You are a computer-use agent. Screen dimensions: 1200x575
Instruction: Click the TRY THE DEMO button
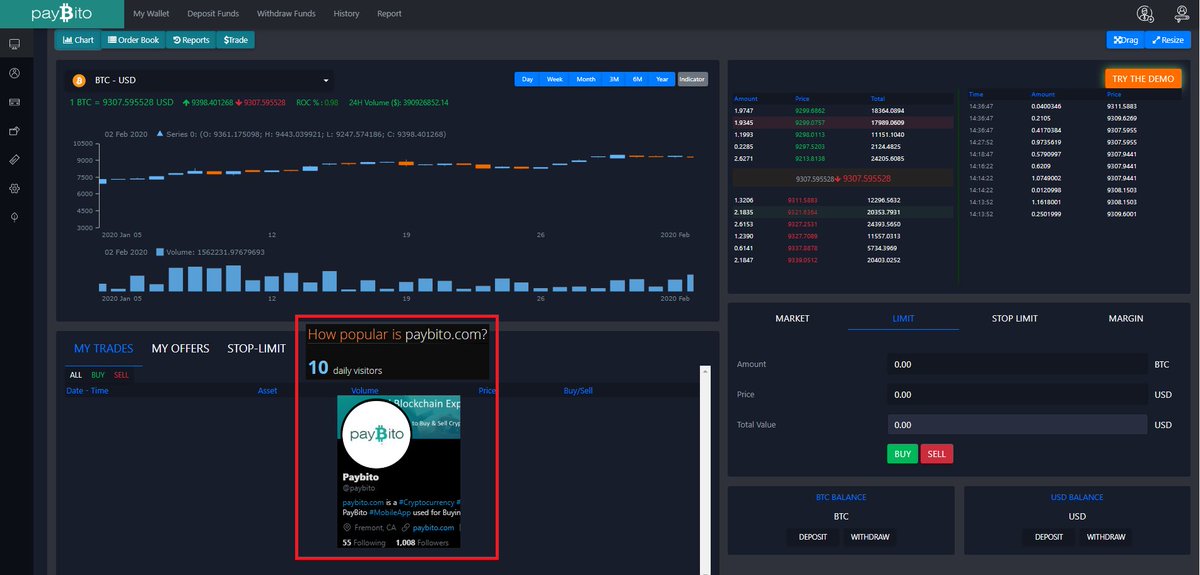click(x=1143, y=79)
